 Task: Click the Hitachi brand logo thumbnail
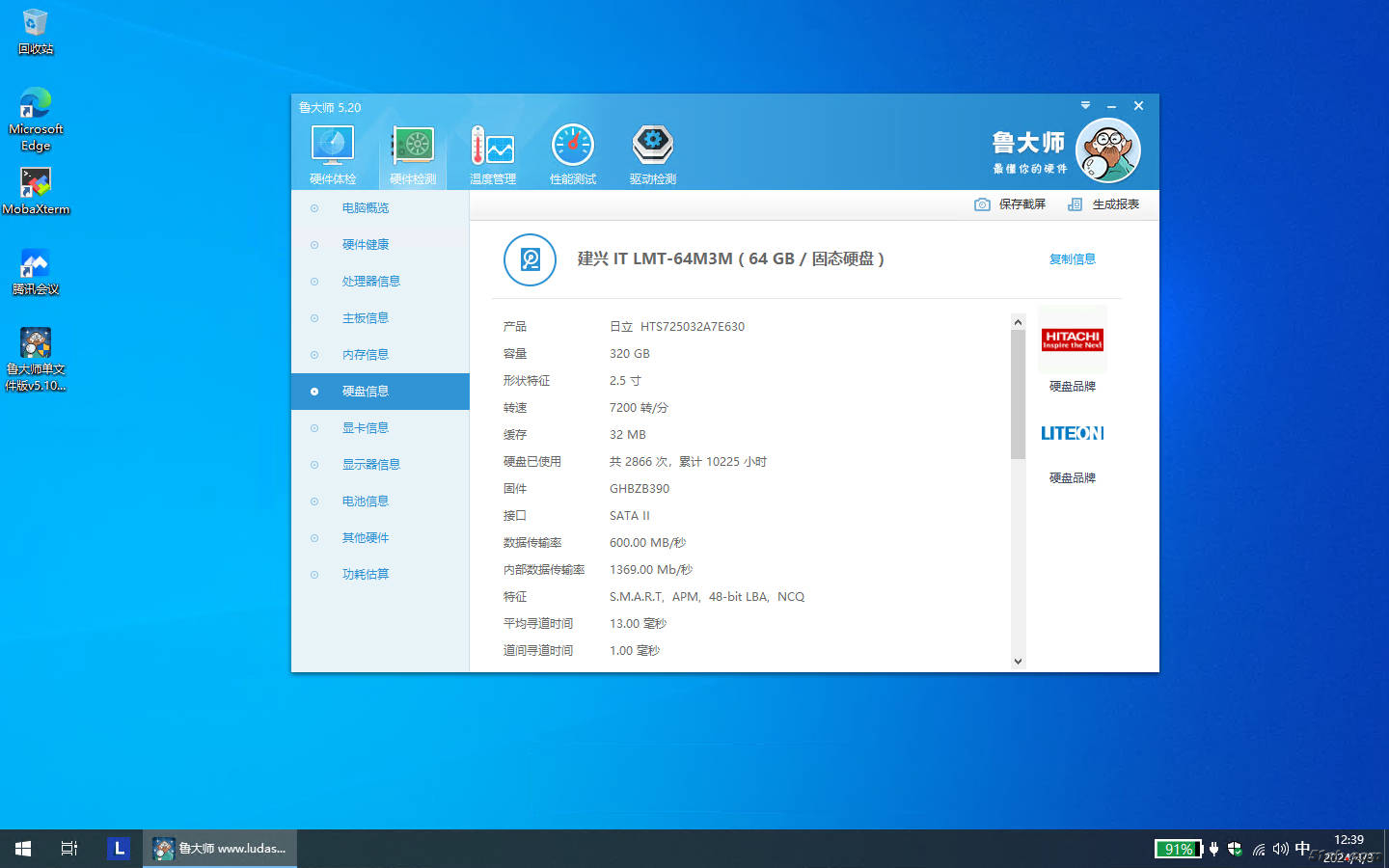(x=1072, y=339)
